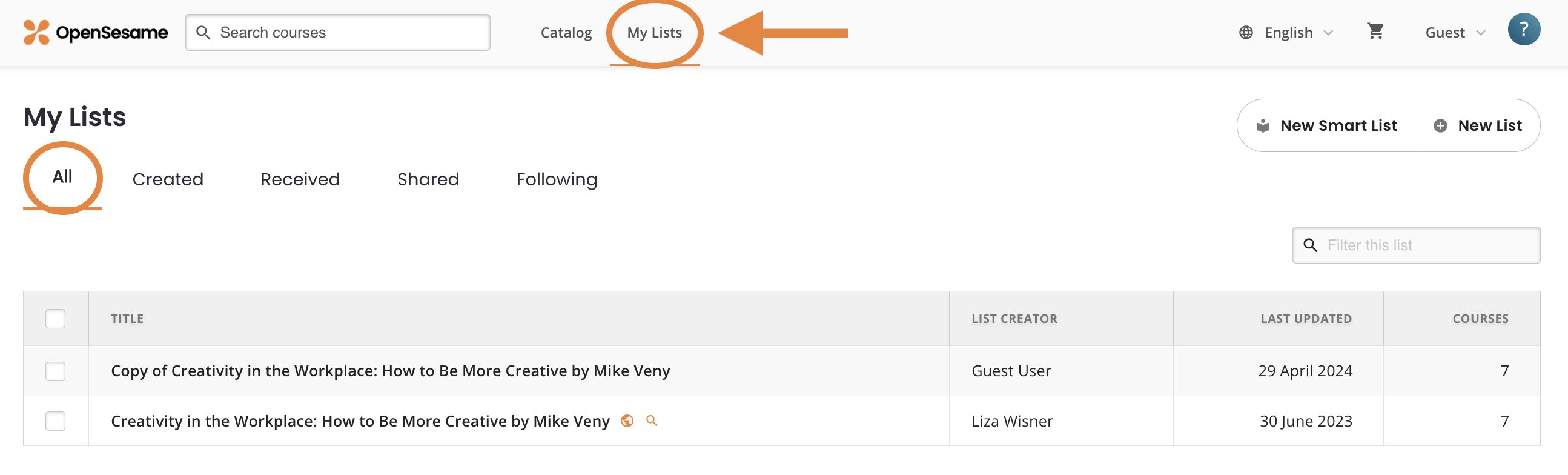The image size is (1568, 475).
Task: Switch to the Received tab
Action: (x=300, y=180)
